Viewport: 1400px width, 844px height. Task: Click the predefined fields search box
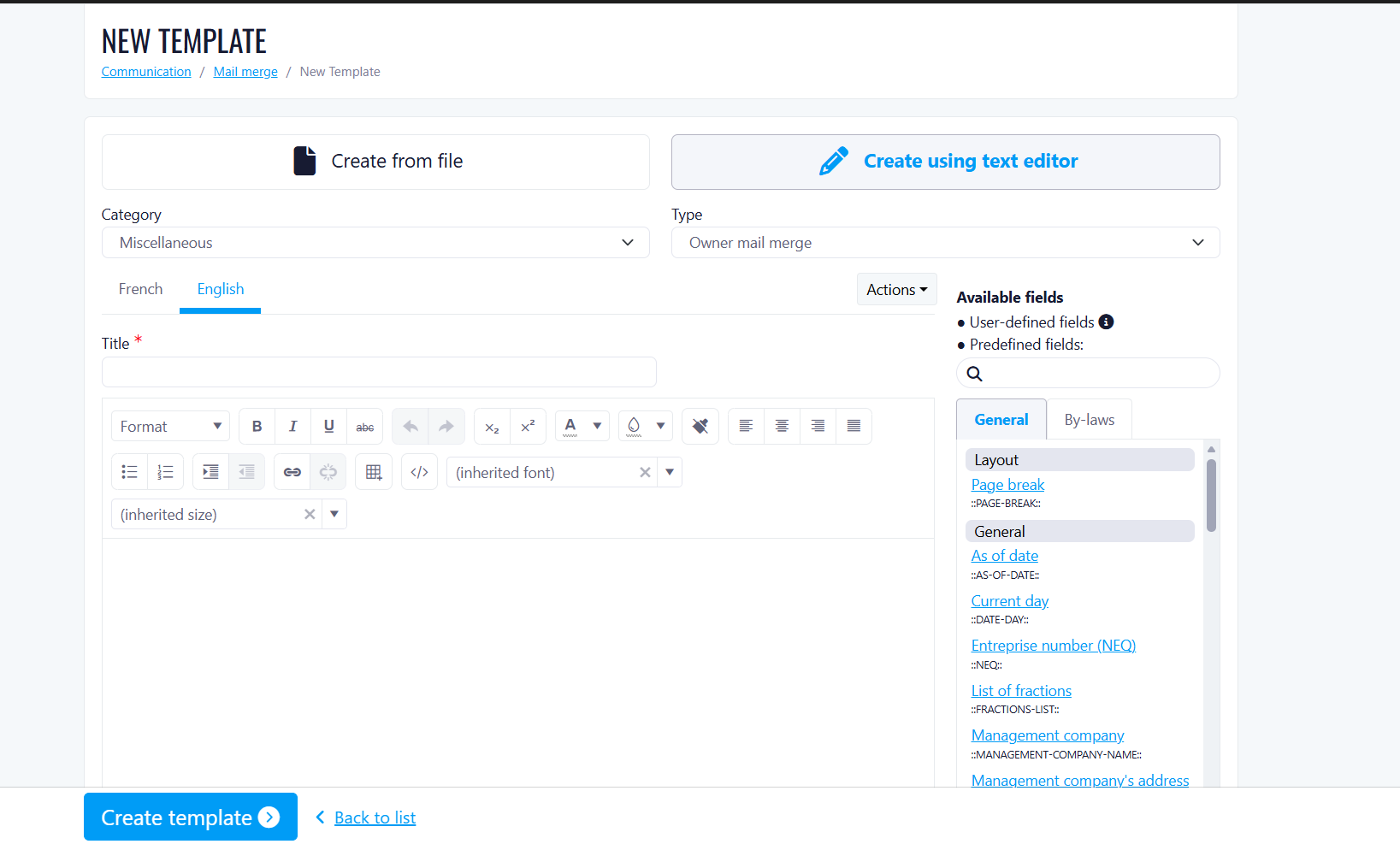click(x=1088, y=373)
